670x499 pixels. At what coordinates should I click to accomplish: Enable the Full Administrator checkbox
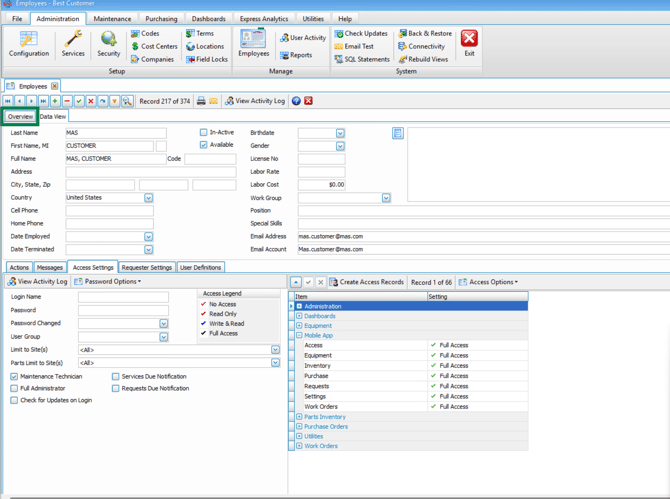coord(14,388)
